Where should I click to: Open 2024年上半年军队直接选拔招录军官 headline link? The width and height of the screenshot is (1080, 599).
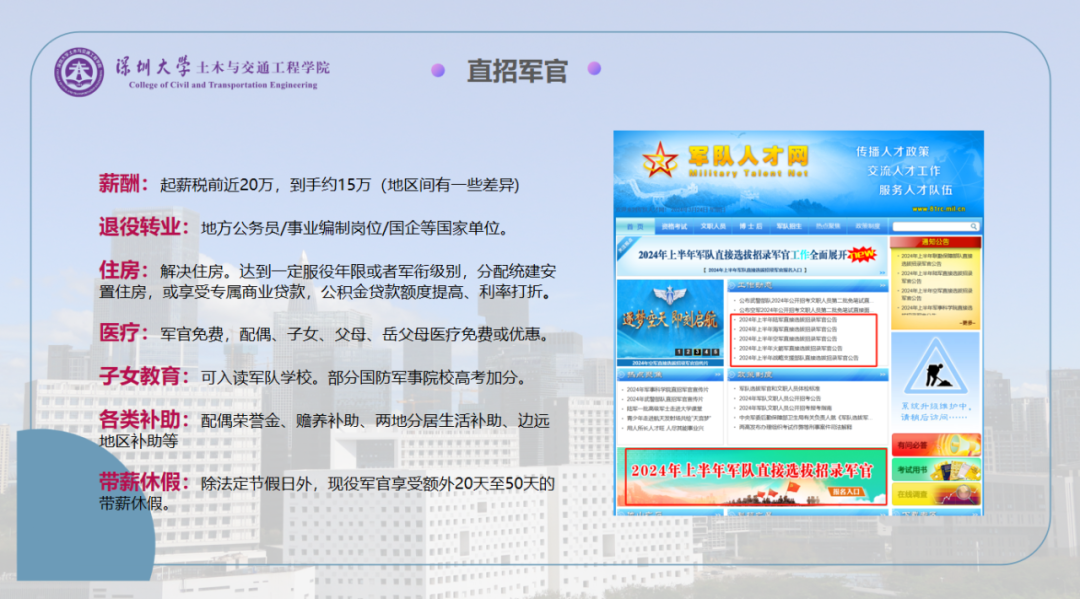pyautogui.click(x=742, y=254)
